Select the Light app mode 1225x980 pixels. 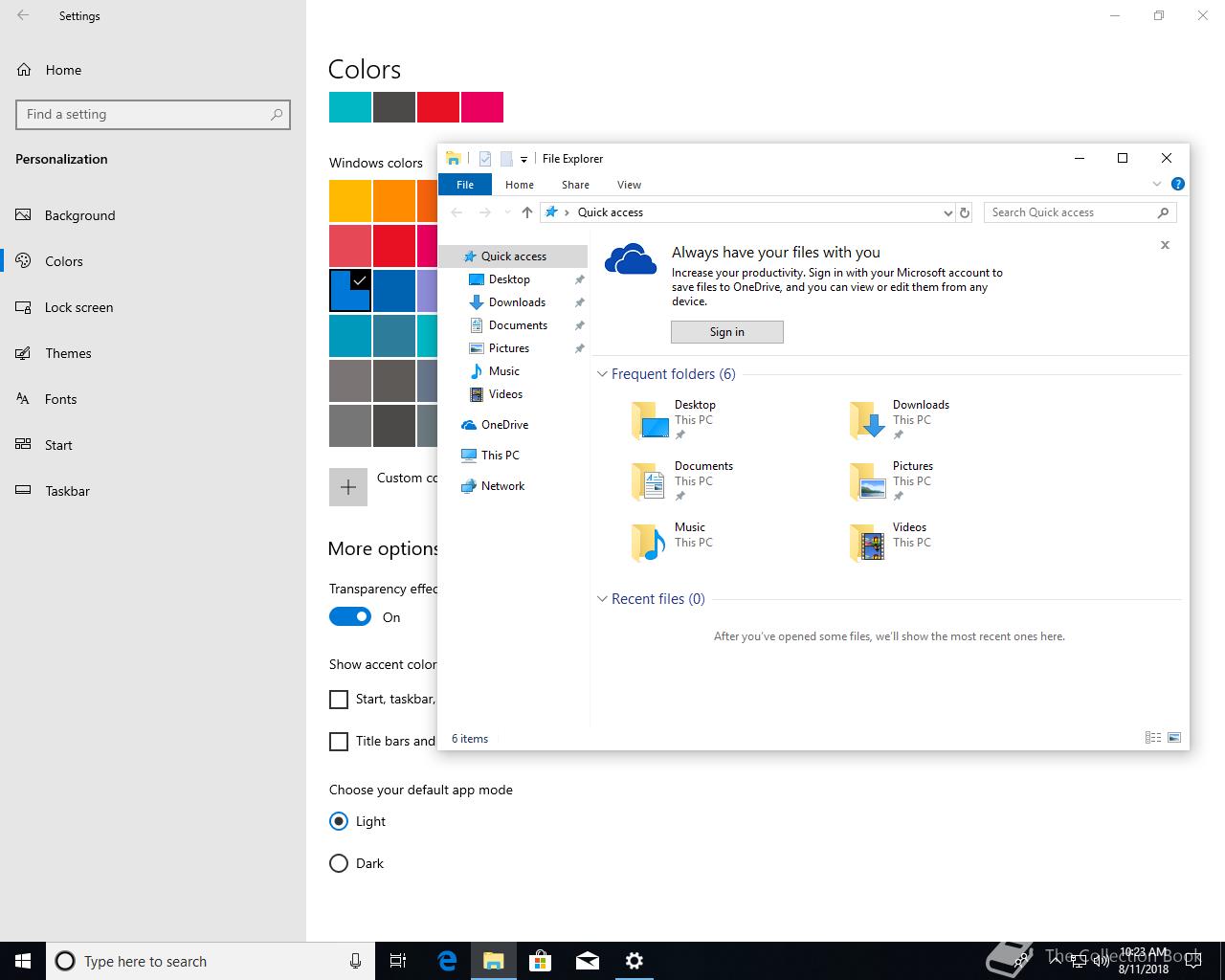(339, 821)
